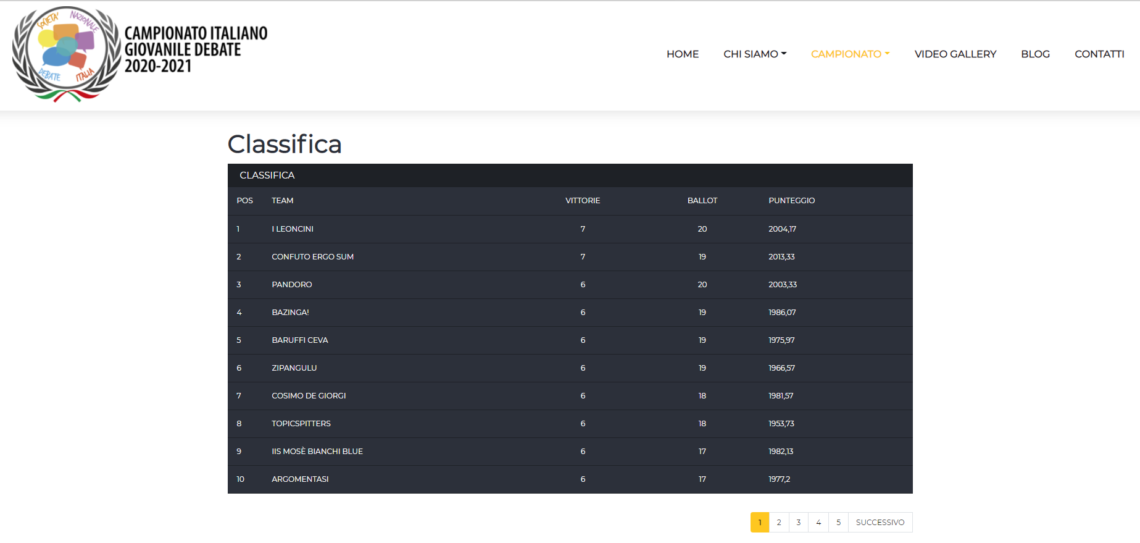Open the CONTATTI page

pos(1099,54)
